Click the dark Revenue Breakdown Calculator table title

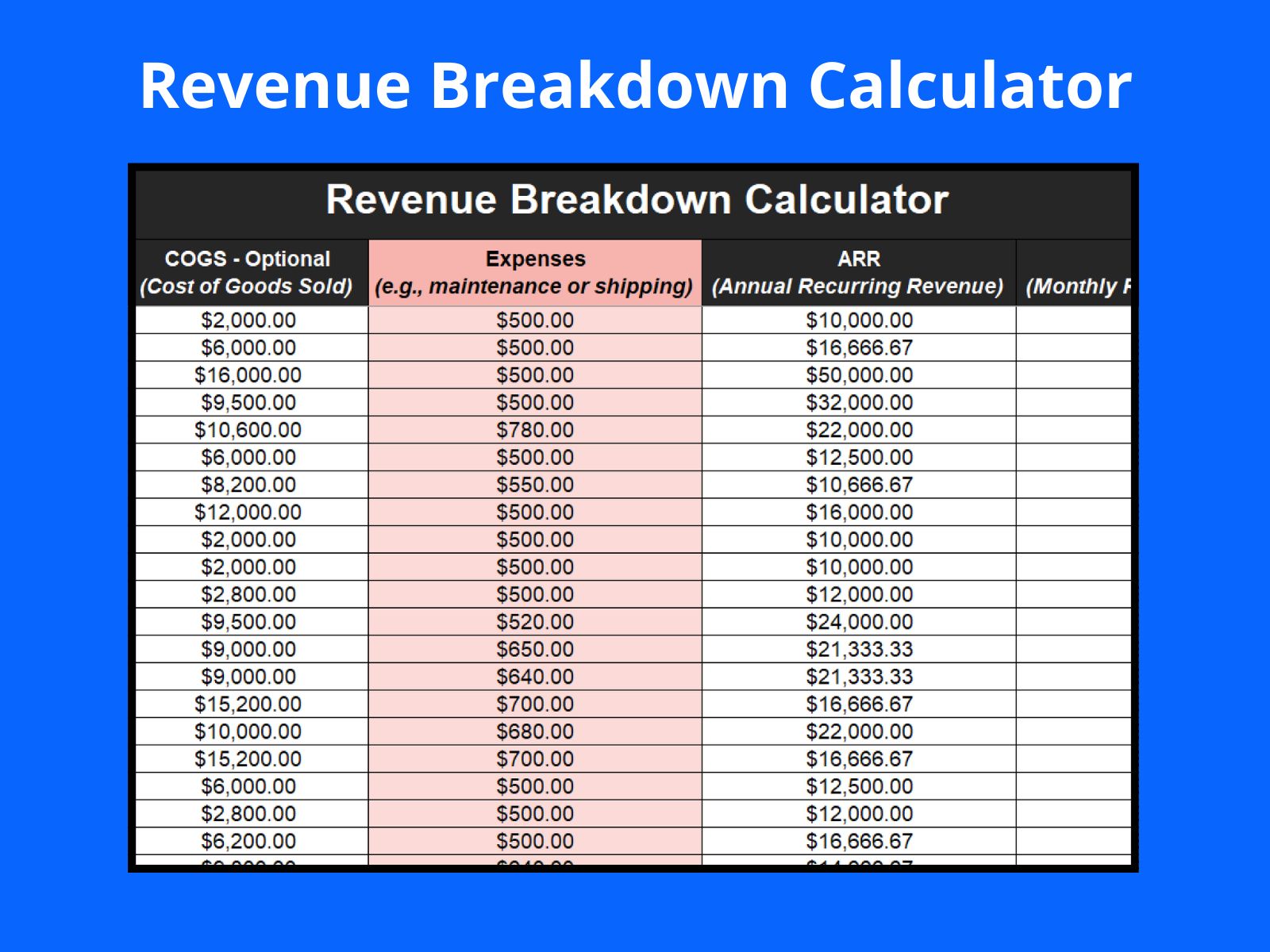(x=636, y=200)
